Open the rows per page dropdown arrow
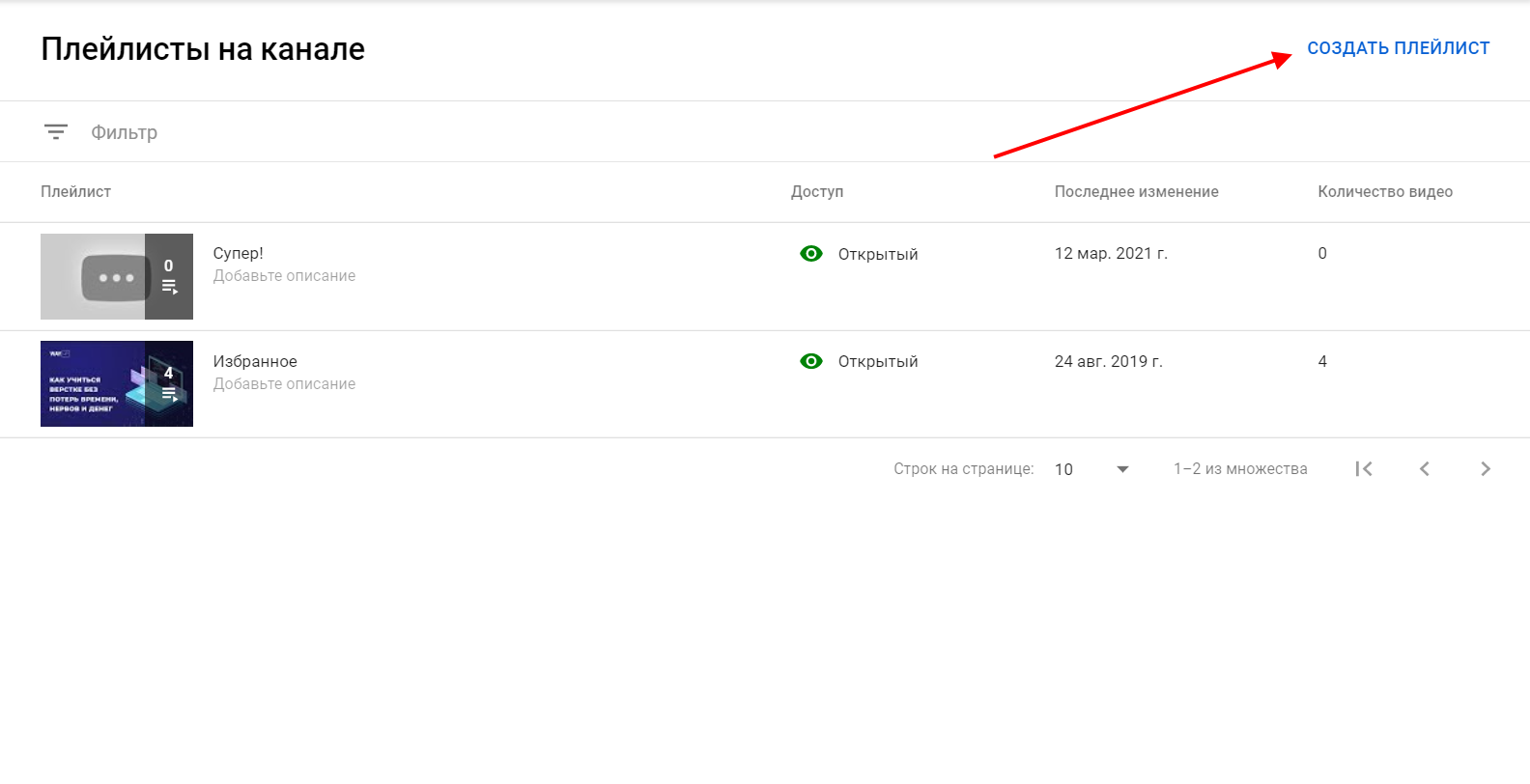Screen dimensions: 1530x784 [x=1122, y=469]
